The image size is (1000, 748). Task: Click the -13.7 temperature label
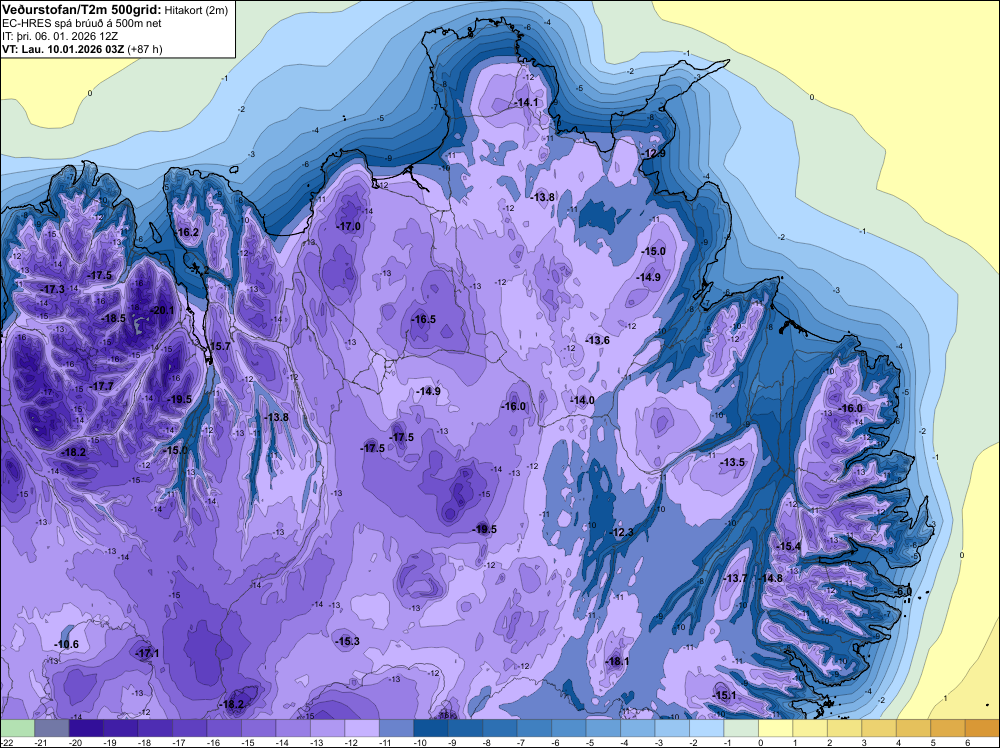[735, 578]
